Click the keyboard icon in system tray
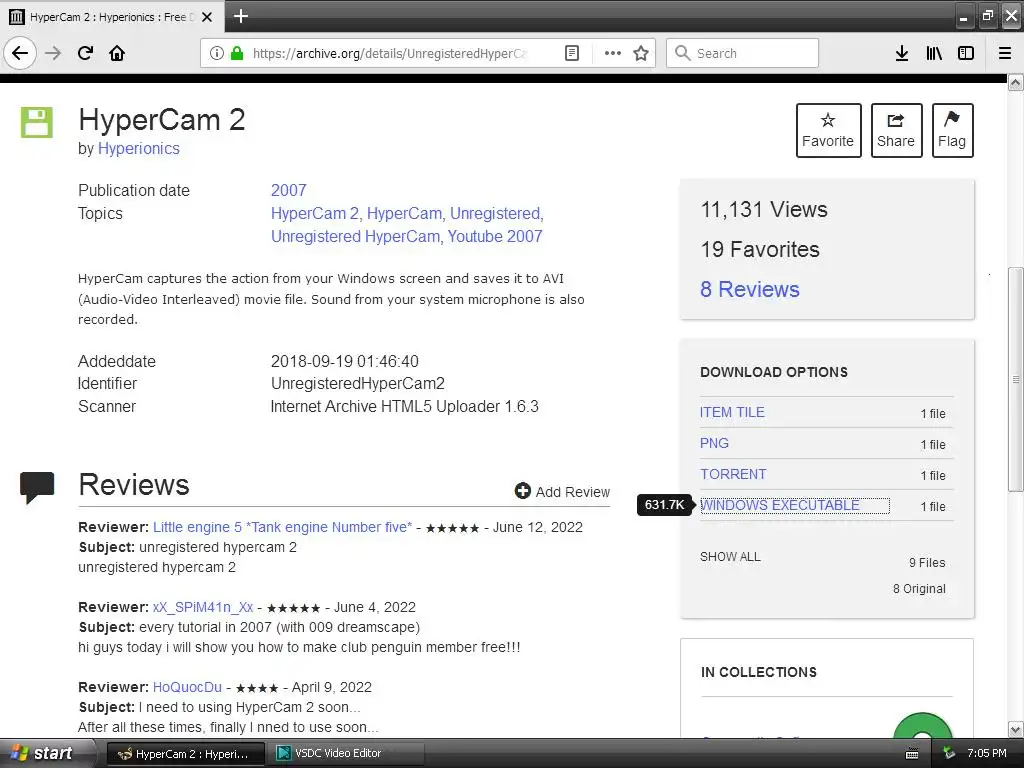The width and height of the screenshot is (1024, 768). click(912, 754)
